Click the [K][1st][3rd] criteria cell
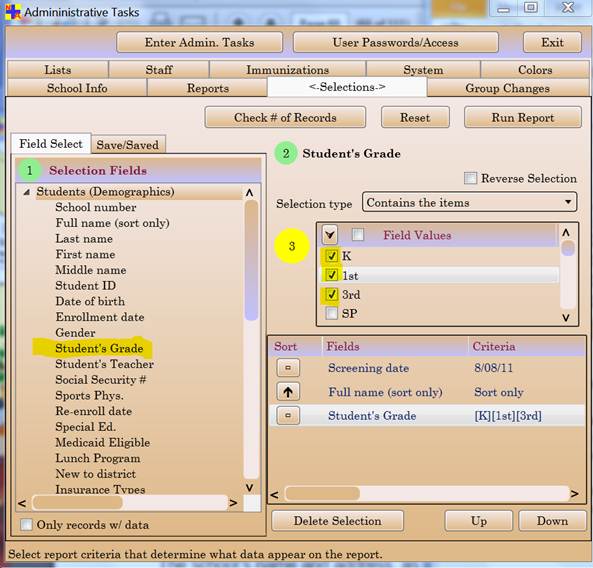The width and height of the screenshot is (593, 568). point(508,416)
